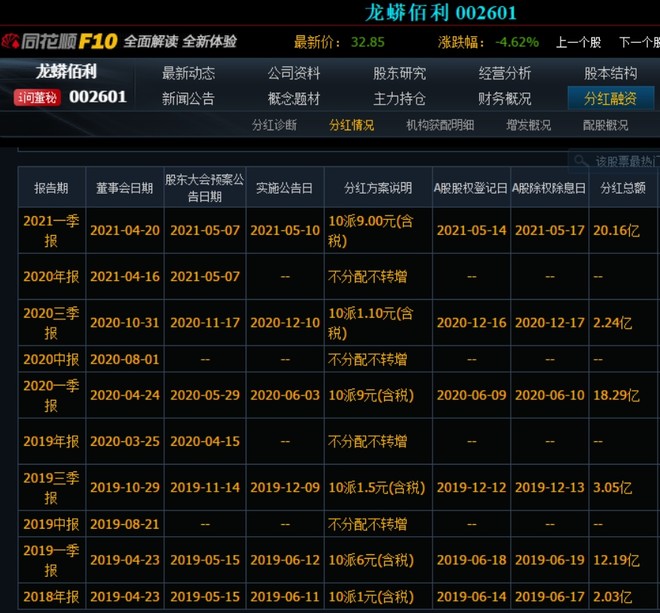Click the 董事会日期 column header
Image resolution: width=660 pixels, height=613 pixels.
click(125, 188)
